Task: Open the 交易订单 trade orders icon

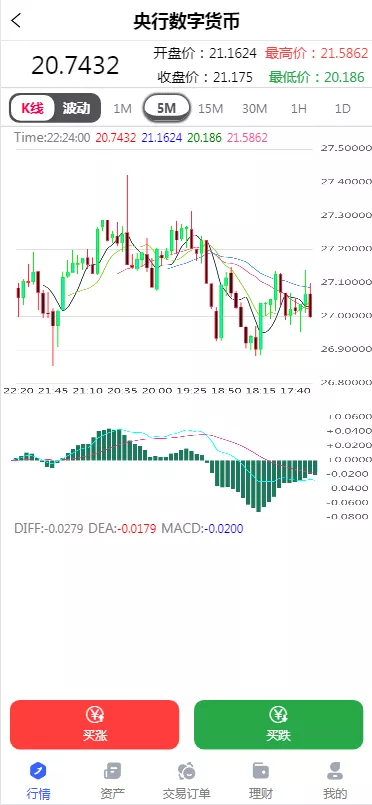Action: pyautogui.click(x=186, y=771)
